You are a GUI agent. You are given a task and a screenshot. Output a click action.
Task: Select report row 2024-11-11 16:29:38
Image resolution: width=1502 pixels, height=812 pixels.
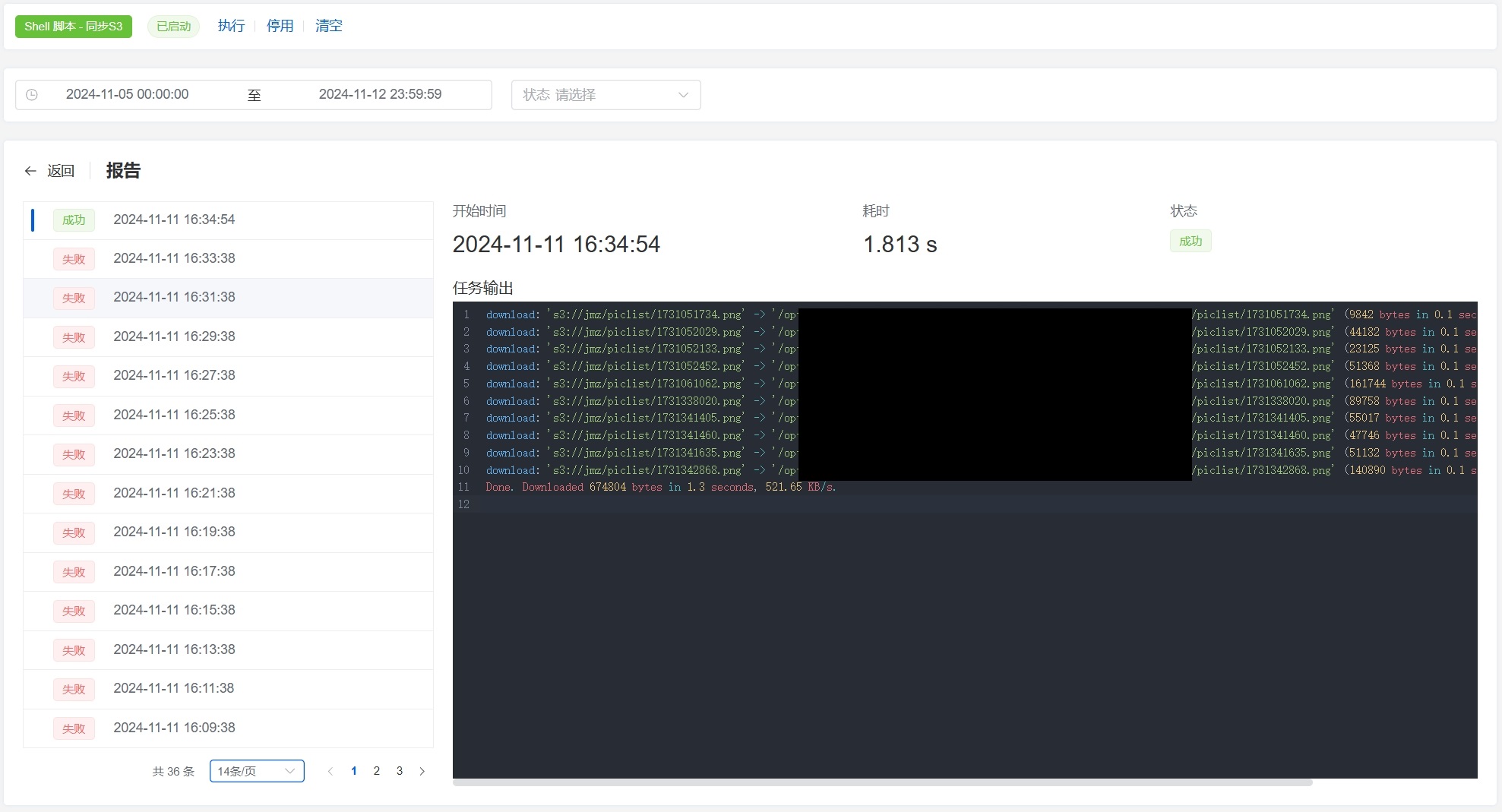click(x=228, y=337)
